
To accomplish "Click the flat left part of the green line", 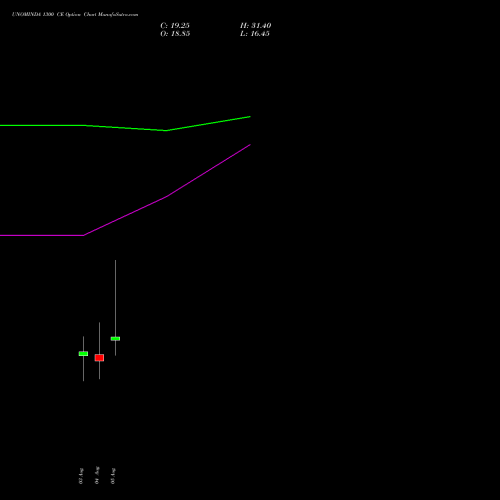I will pos(42,125).
